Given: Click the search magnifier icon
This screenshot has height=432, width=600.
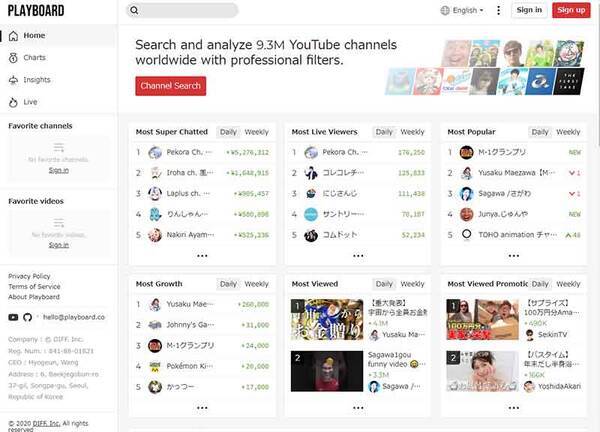Looking at the screenshot, I should (x=134, y=10).
